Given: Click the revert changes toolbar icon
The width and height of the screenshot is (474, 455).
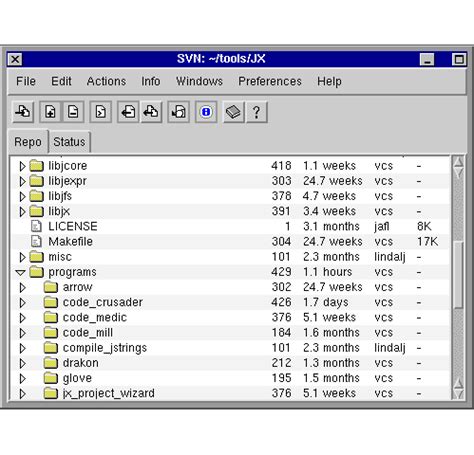Looking at the screenshot, I should tap(179, 112).
